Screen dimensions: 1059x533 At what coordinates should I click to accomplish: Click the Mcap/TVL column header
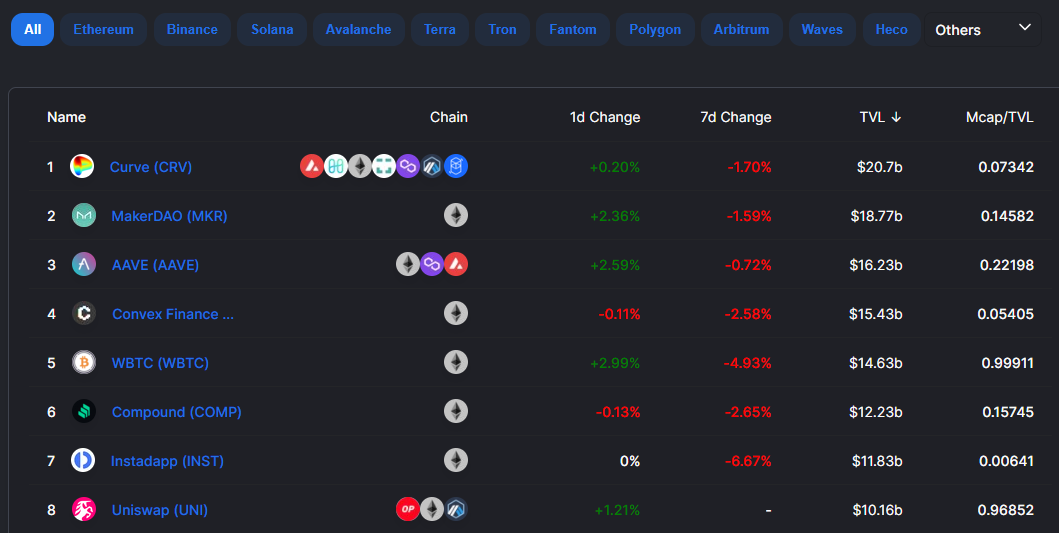(1000, 118)
